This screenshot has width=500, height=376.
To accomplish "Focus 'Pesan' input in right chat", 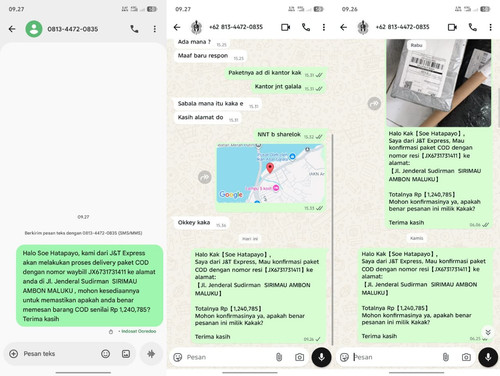I will point(397,357).
